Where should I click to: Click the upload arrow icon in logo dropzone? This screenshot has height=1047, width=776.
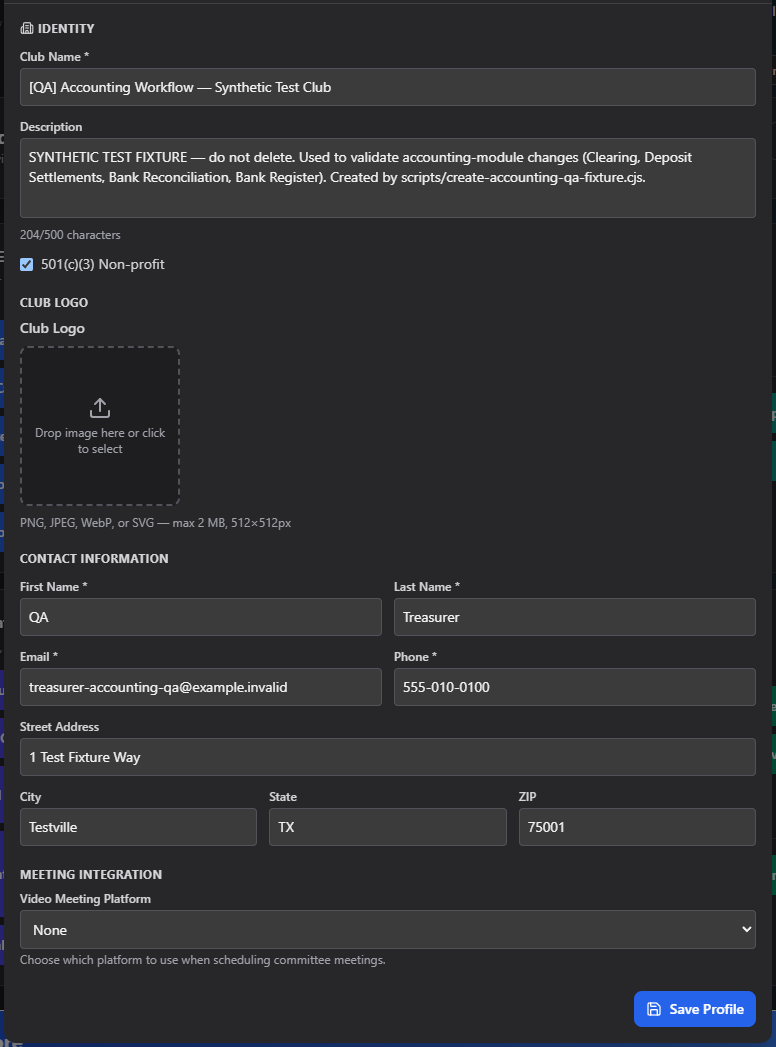coord(100,407)
